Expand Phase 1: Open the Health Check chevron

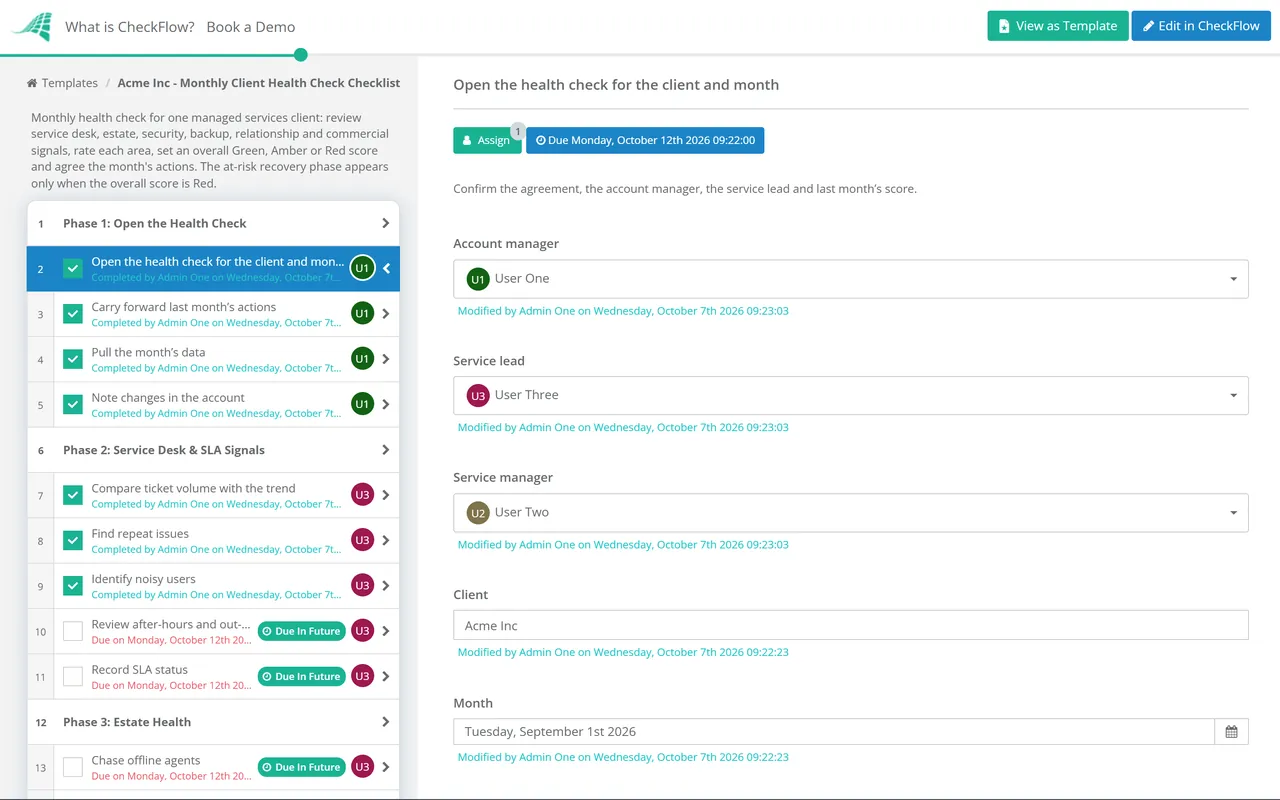(x=385, y=223)
